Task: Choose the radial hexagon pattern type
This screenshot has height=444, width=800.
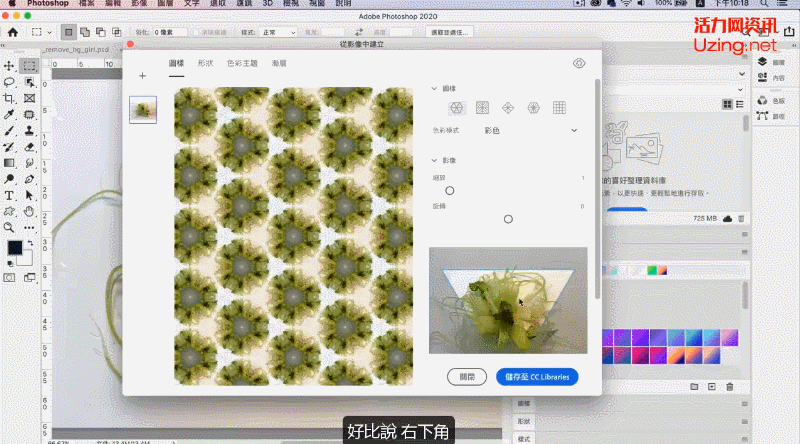Action: 534,108
